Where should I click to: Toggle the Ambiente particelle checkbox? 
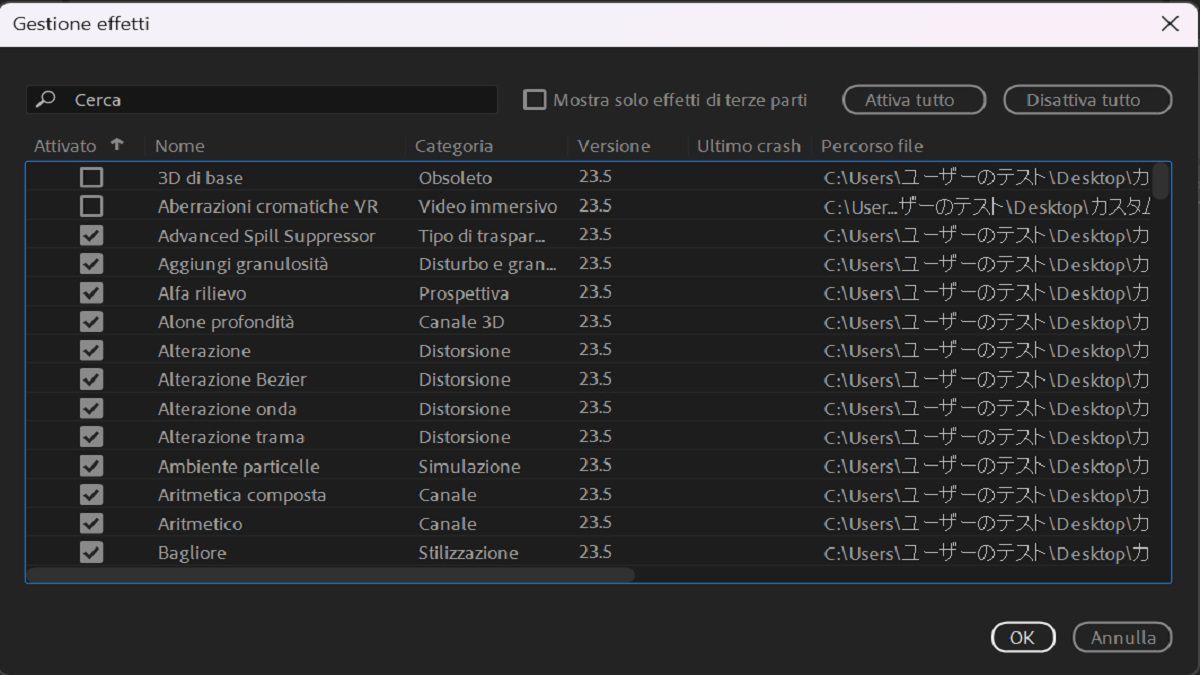91,466
